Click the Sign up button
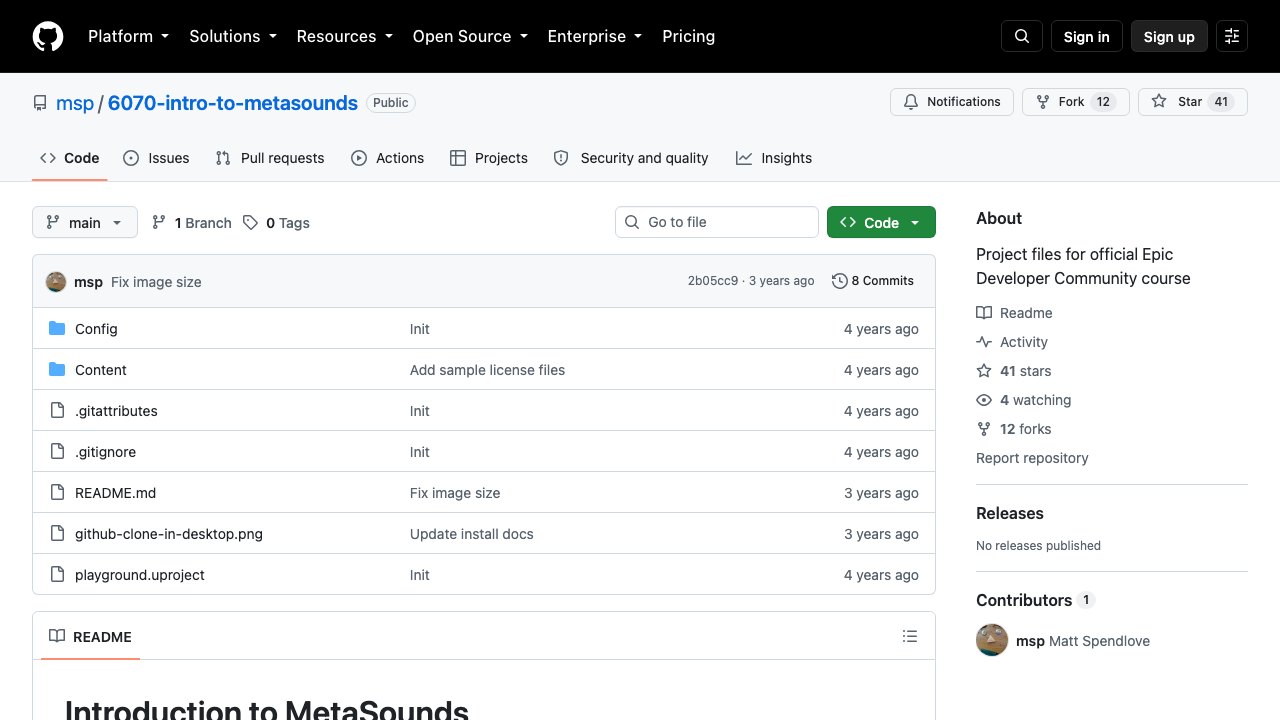1280x720 pixels. (1169, 36)
